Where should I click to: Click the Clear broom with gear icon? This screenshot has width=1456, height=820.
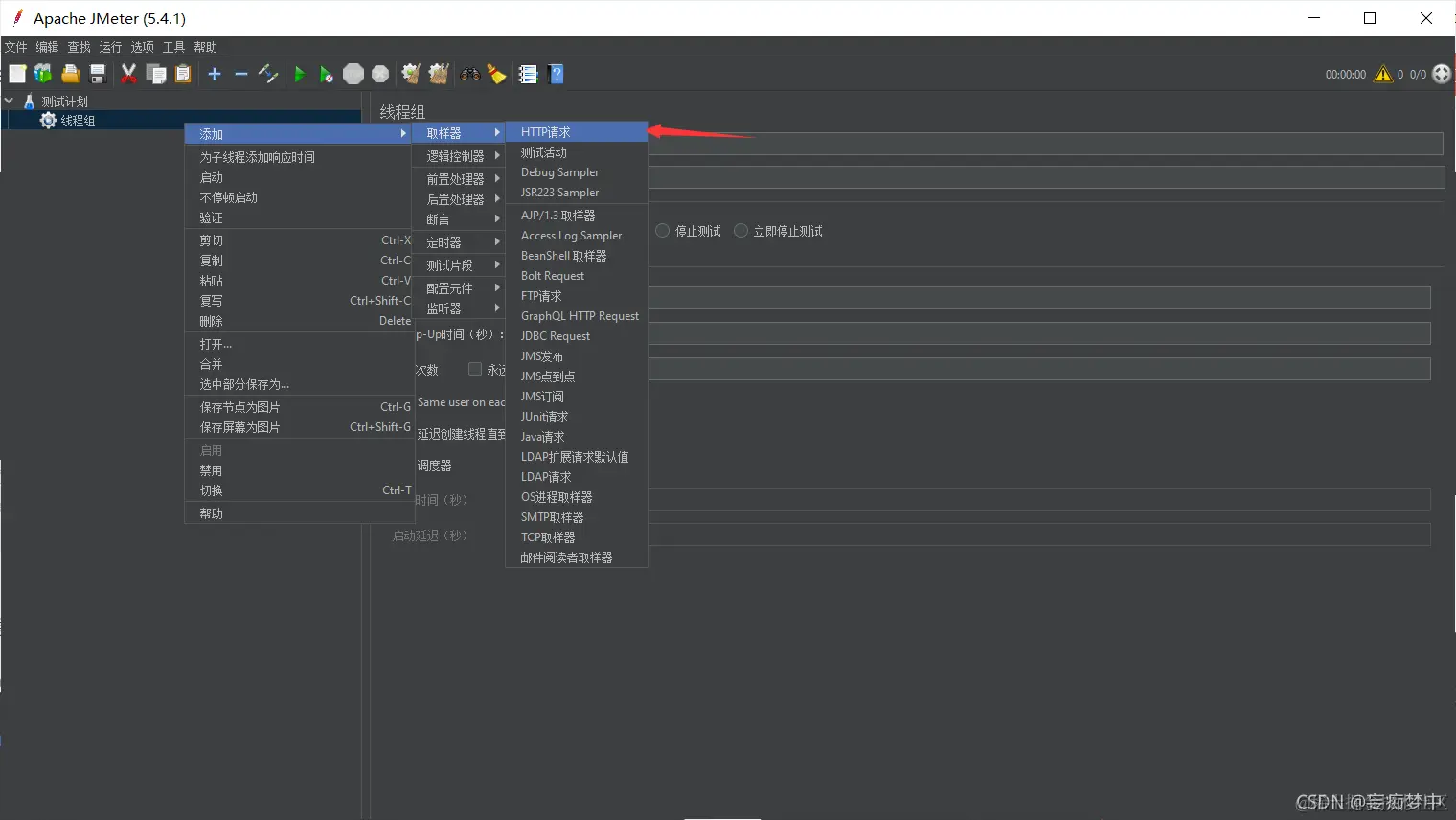(411, 74)
